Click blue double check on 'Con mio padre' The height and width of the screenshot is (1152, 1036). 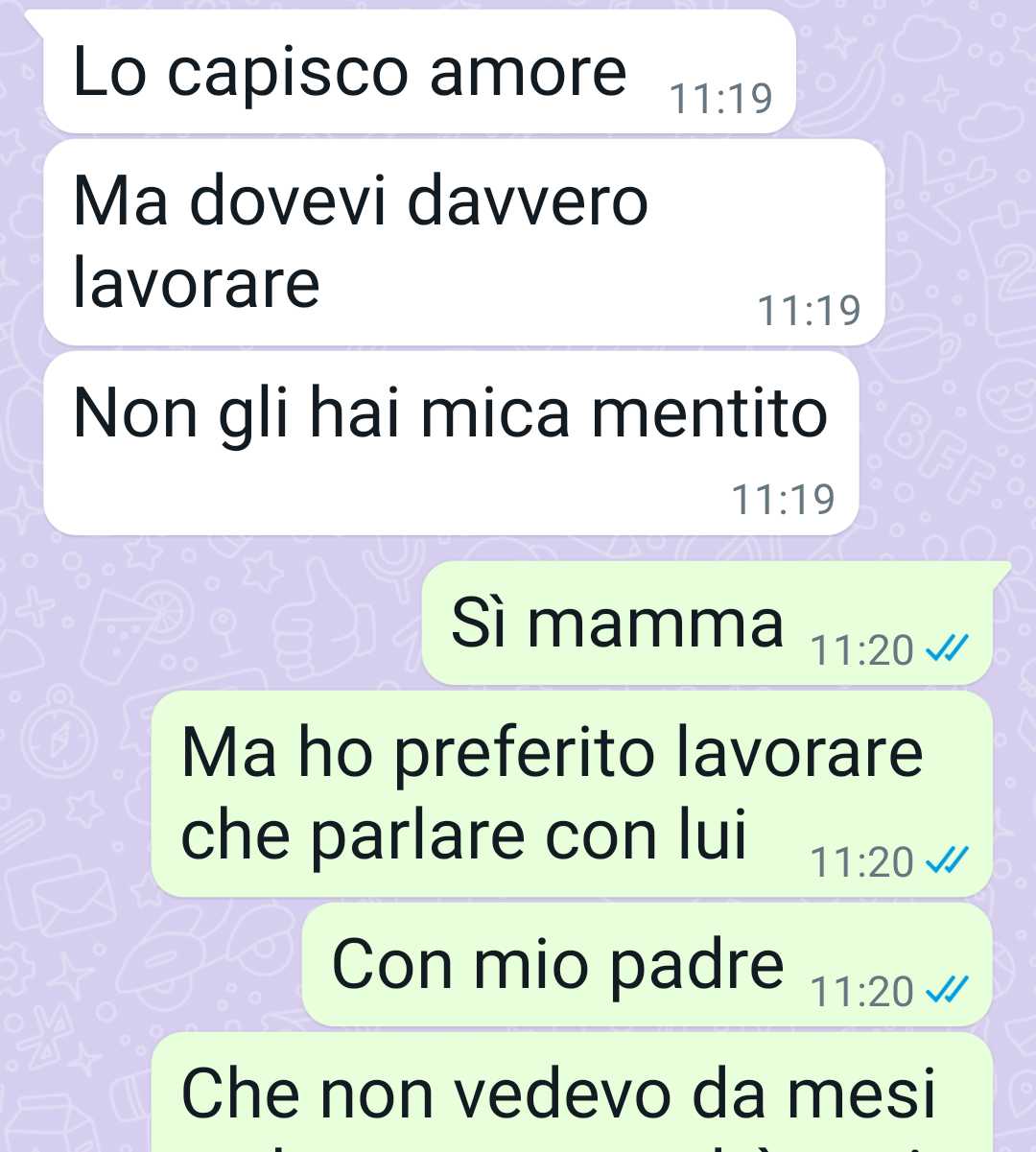click(946, 991)
